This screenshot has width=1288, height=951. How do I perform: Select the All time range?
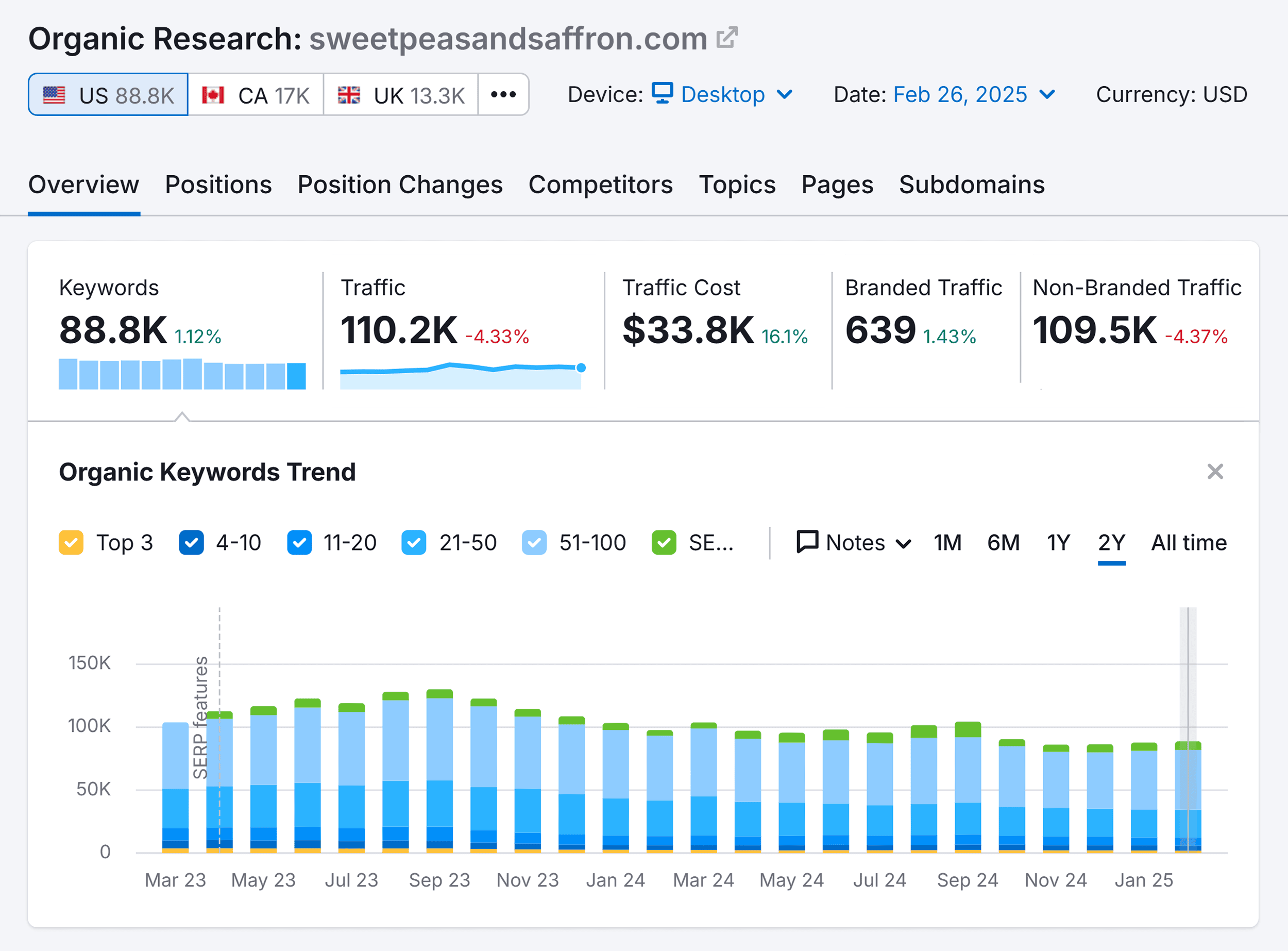pos(1188,542)
